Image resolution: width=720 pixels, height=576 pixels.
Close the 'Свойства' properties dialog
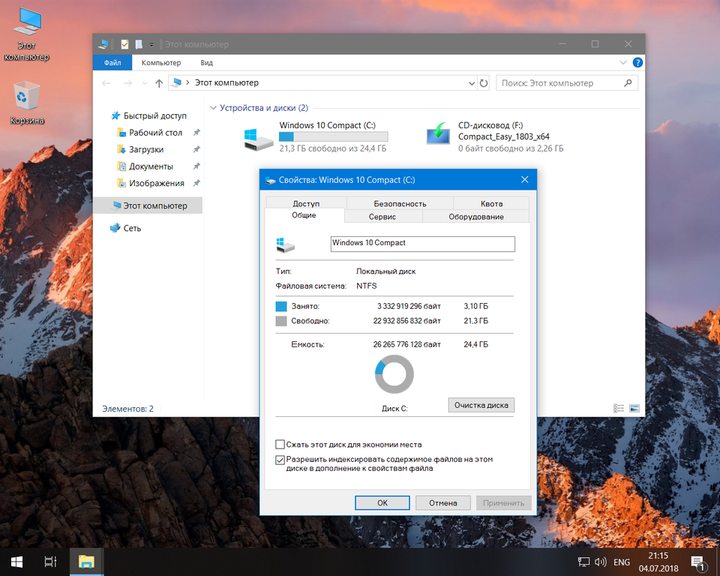(525, 180)
